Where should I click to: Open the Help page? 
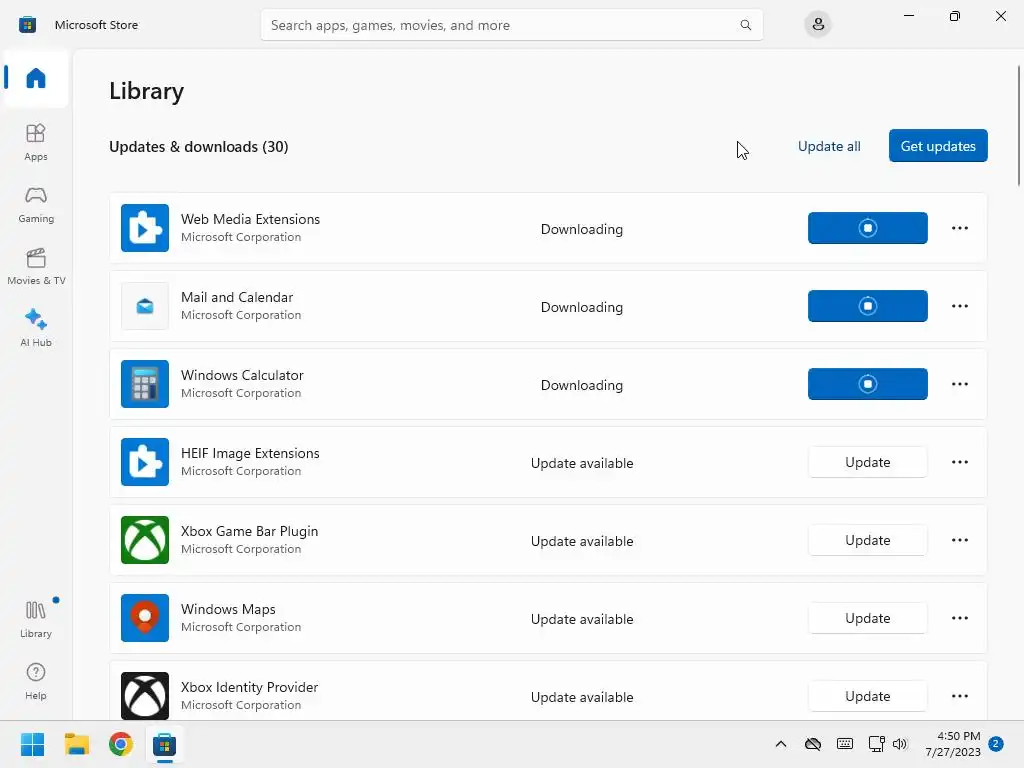point(36,681)
